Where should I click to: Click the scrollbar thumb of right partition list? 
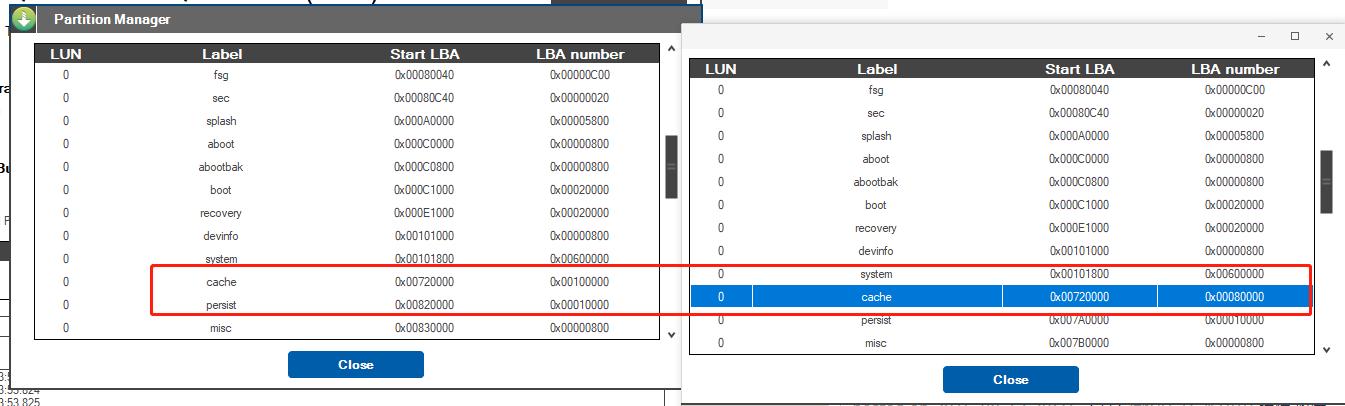(x=1326, y=181)
